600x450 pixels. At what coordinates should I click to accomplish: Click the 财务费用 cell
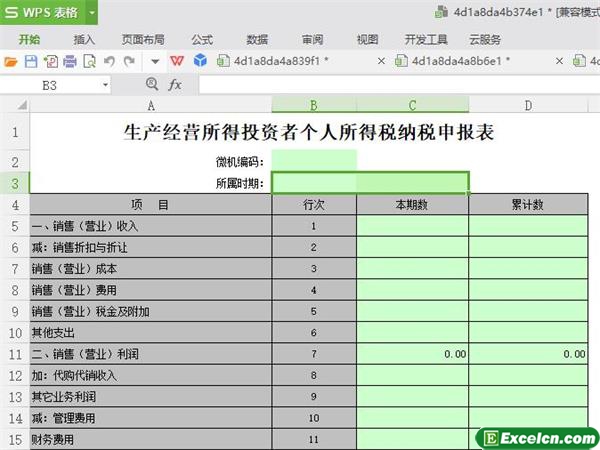151,439
